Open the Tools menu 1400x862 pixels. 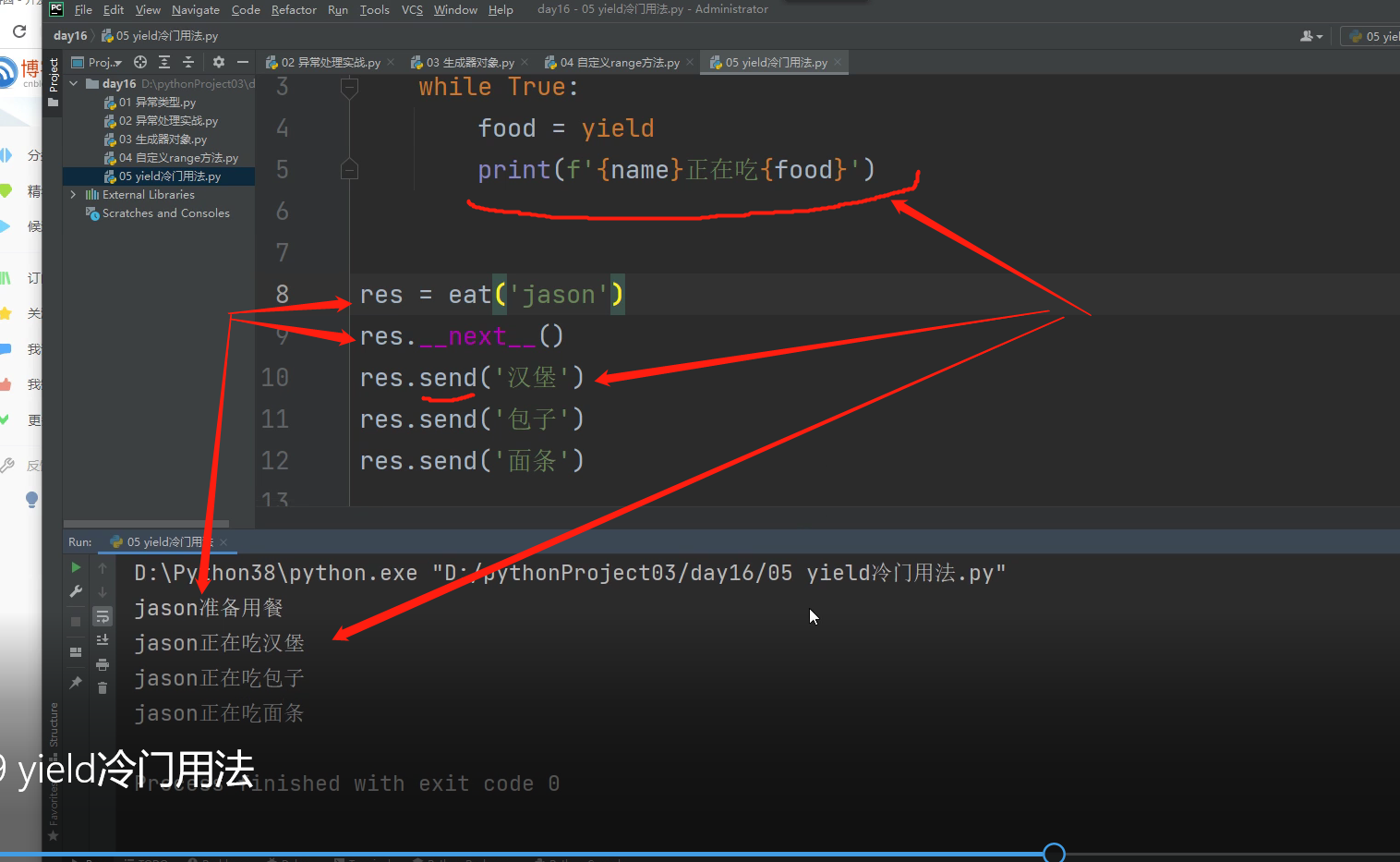coord(375,9)
